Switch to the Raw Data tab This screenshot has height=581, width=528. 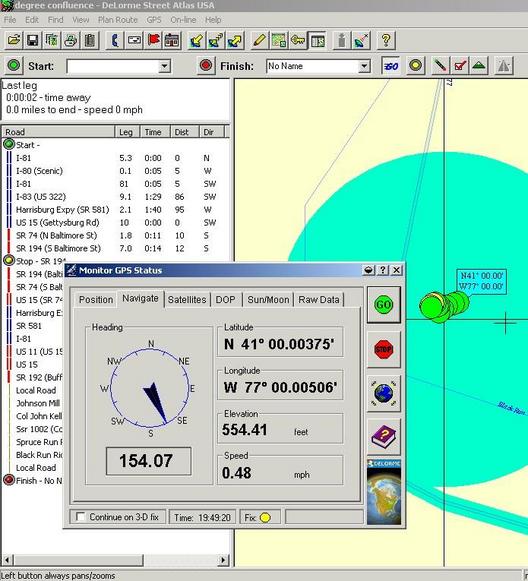(x=319, y=299)
